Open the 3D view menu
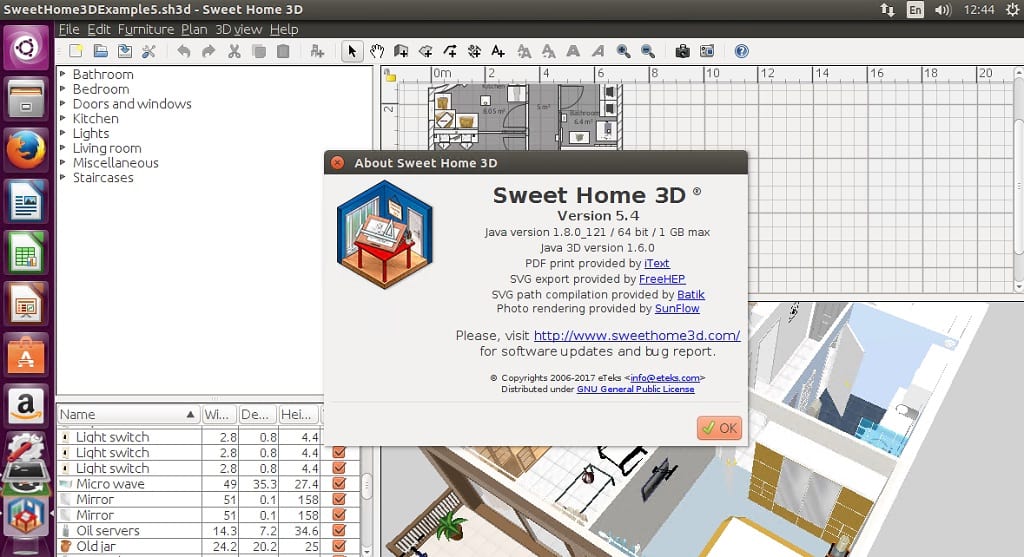 [238, 29]
